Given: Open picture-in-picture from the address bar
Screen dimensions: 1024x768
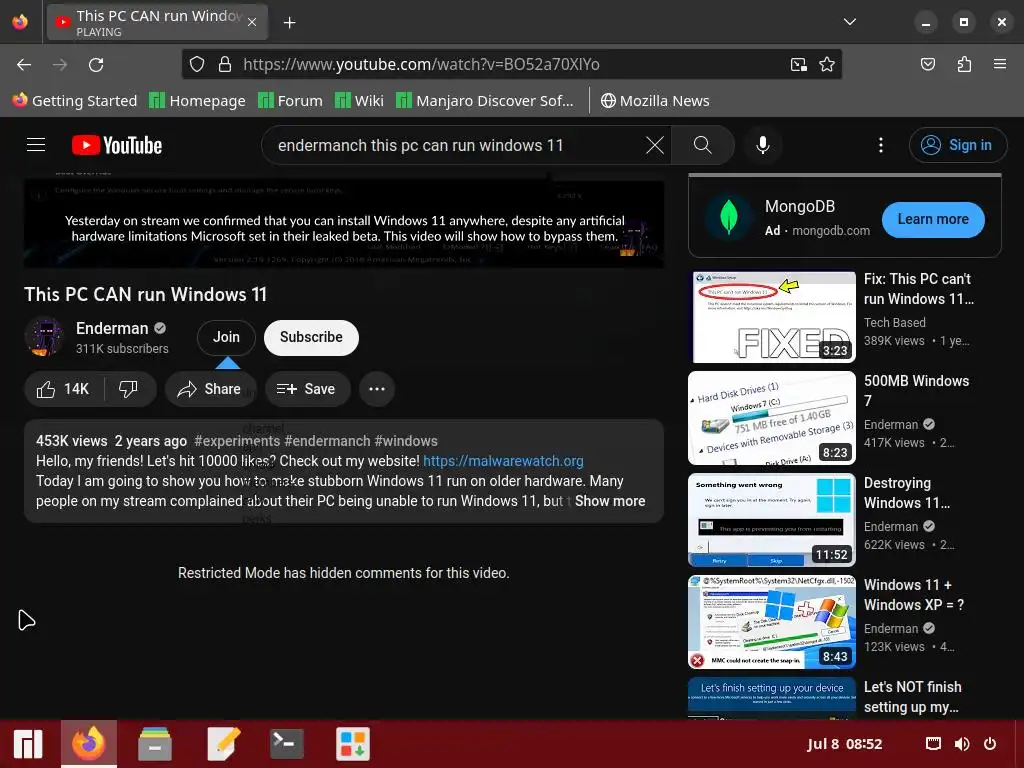Looking at the screenshot, I should (798, 65).
